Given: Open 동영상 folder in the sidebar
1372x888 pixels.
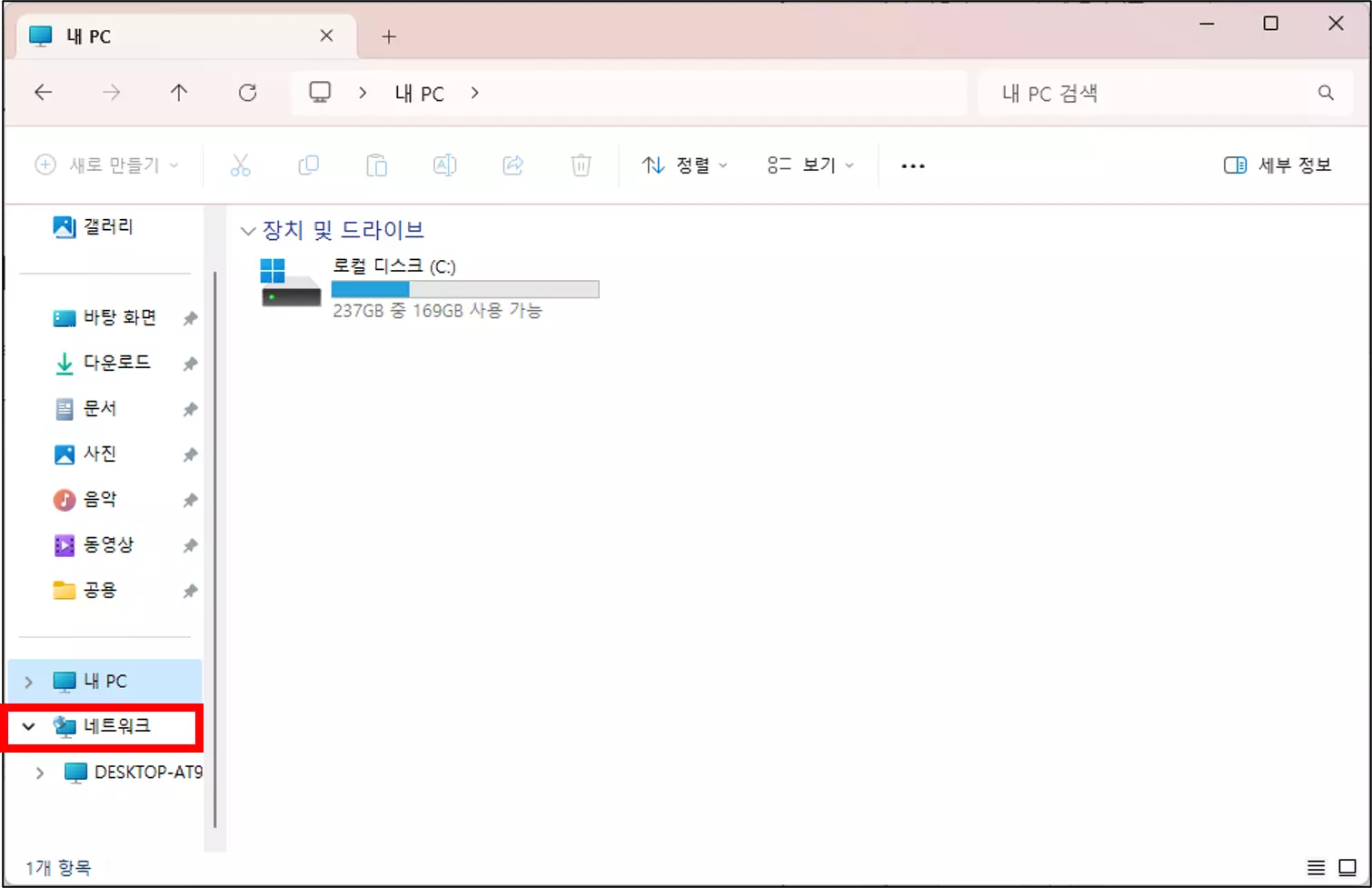Looking at the screenshot, I should point(94,544).
